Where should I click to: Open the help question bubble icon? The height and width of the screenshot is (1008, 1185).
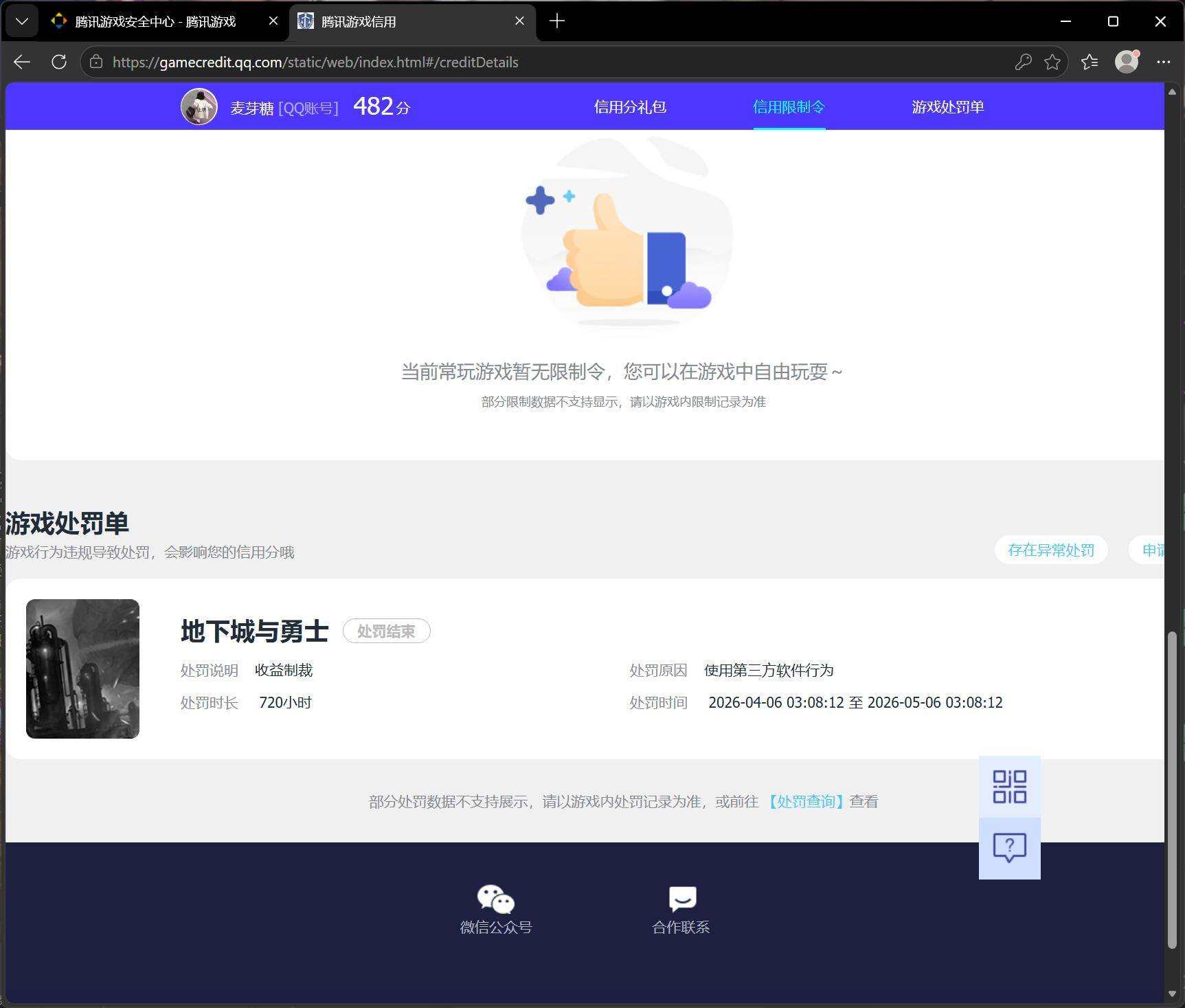pos(1010,848)
